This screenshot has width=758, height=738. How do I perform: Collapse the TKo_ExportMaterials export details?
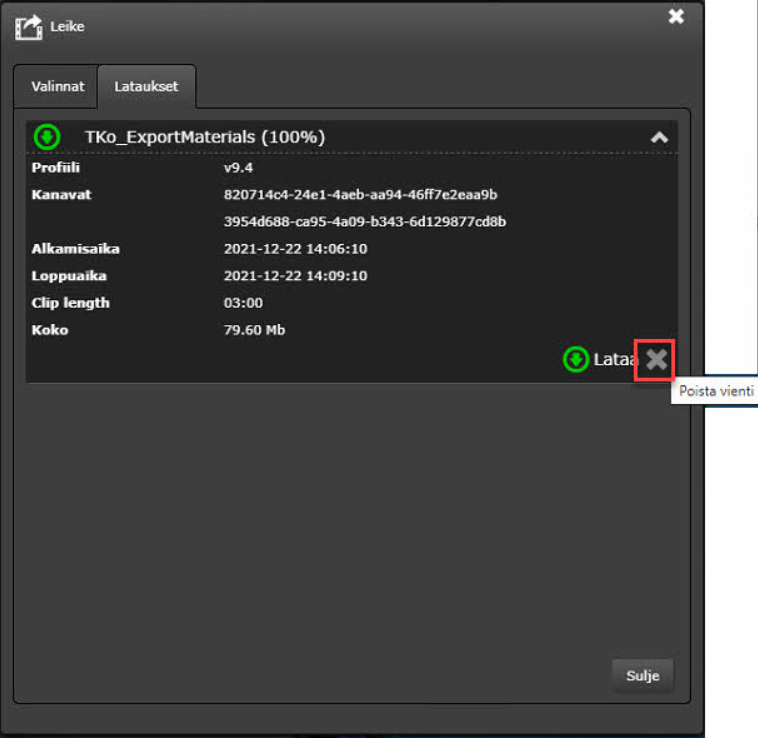(659, 138)
